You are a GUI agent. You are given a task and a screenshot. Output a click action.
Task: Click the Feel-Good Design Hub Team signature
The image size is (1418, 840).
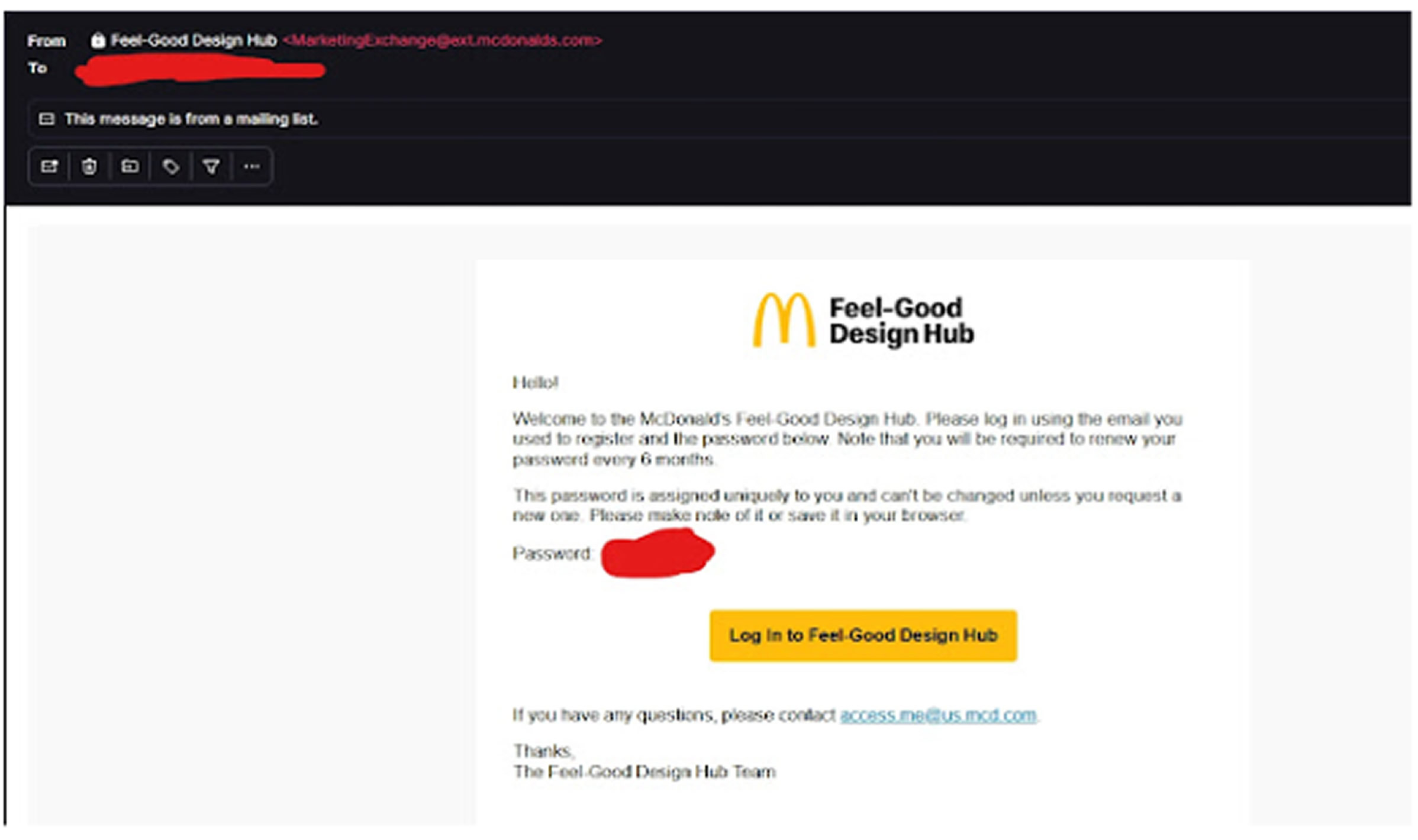coord(644,772)
